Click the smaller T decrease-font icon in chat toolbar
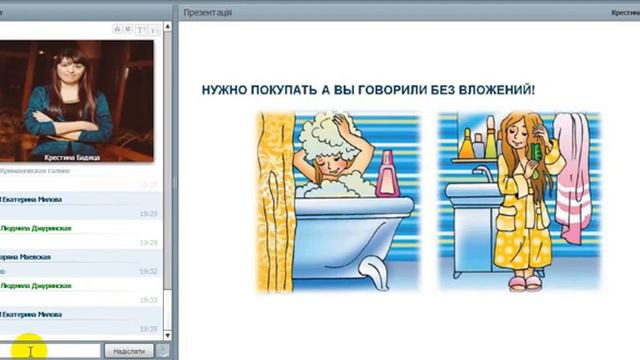Viewport: 640px width, 360px height. coord(154,30)
